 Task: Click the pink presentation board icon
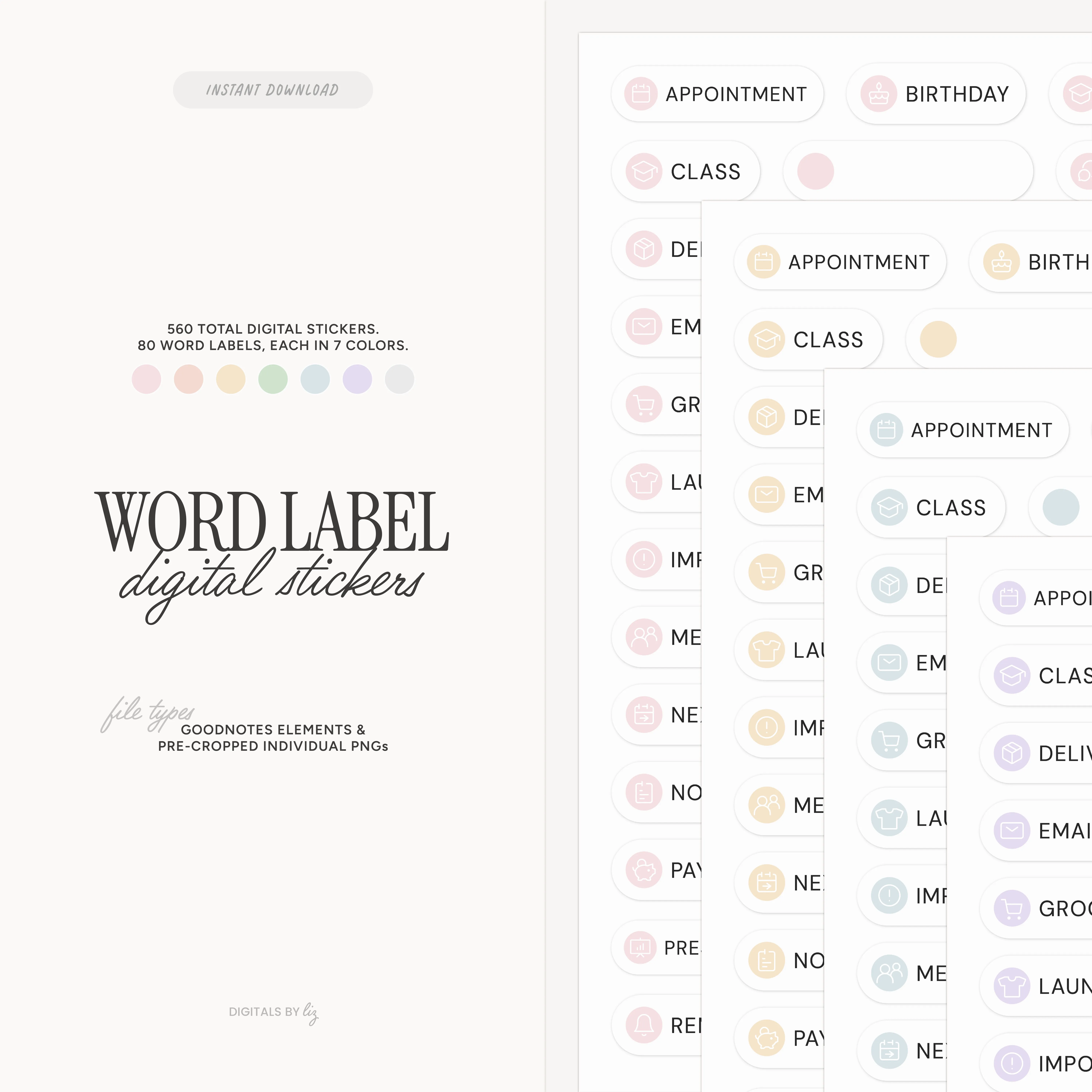click(640, 947)
